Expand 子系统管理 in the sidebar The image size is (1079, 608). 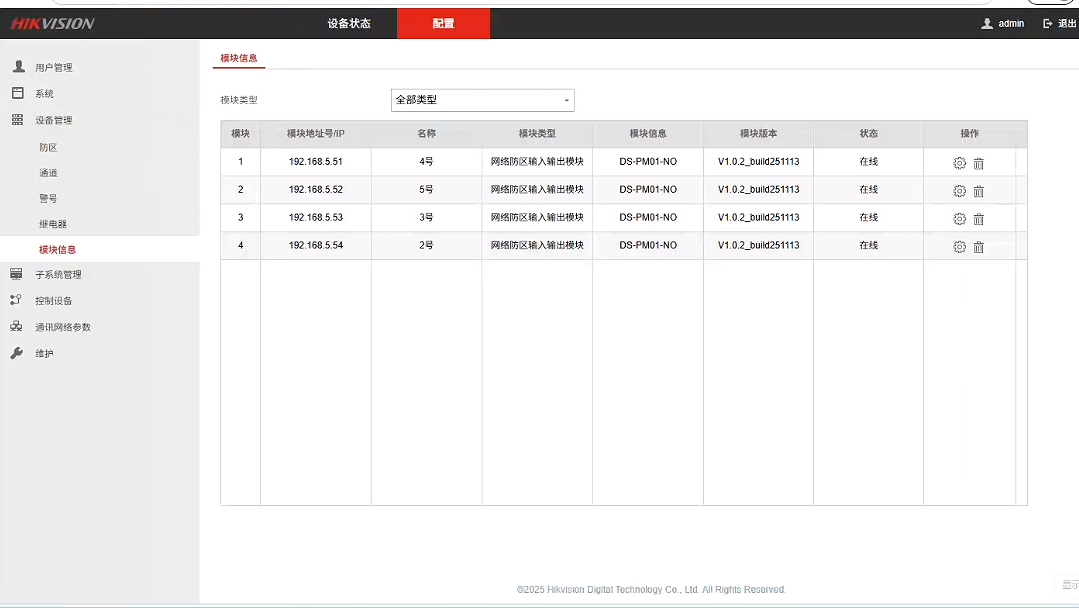coord(58,275)
